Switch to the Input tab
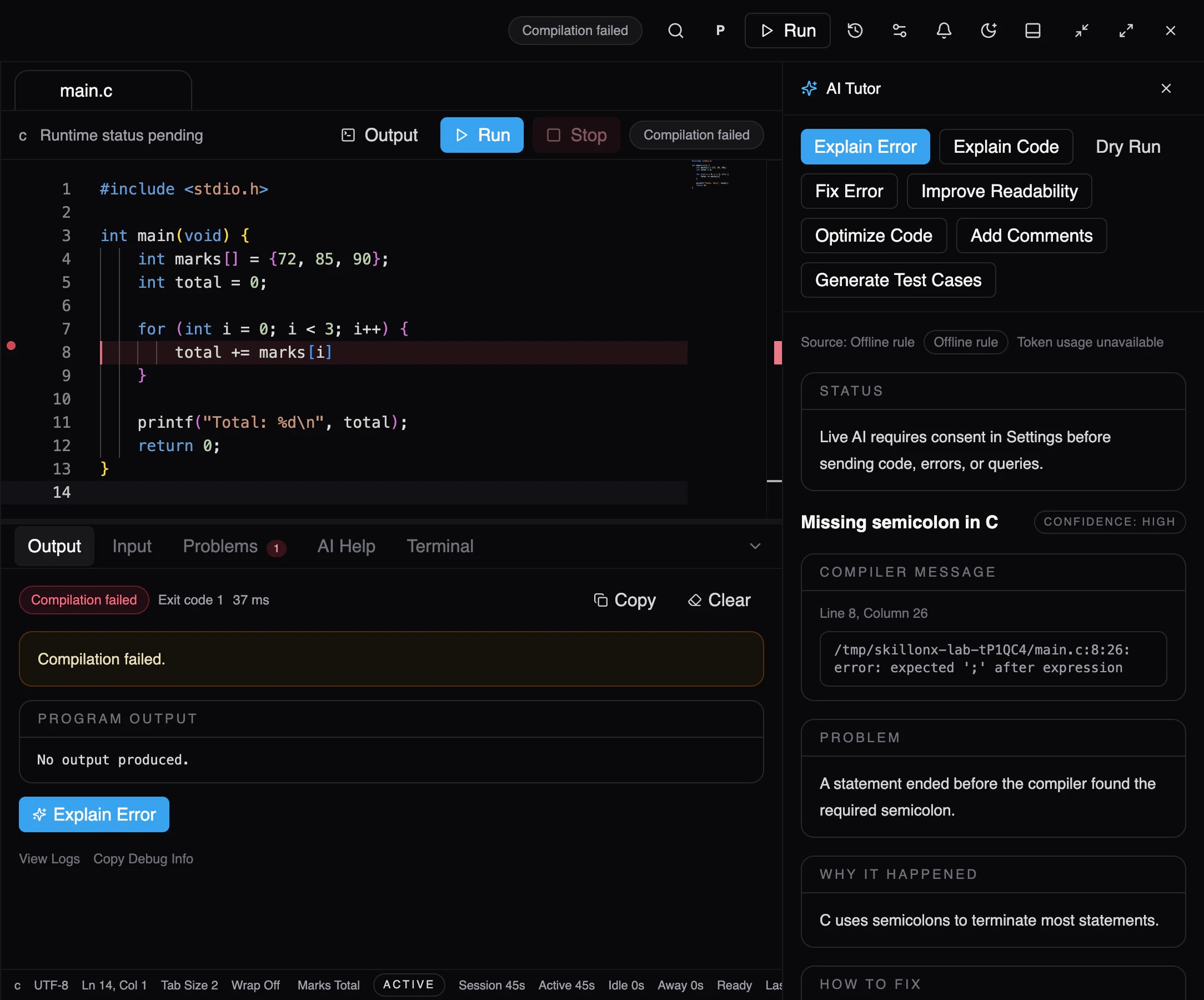1204x1000 pixels. (132, 546)
